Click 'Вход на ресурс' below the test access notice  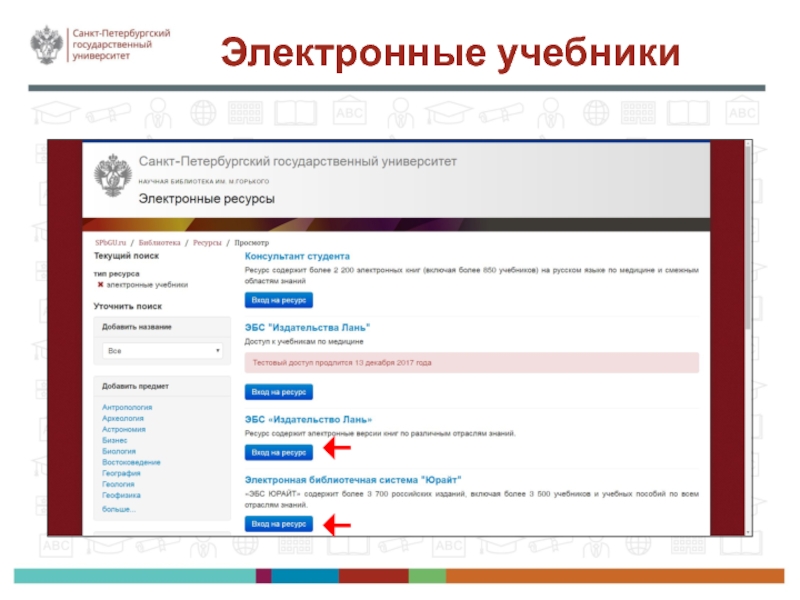tap(279, 392)
